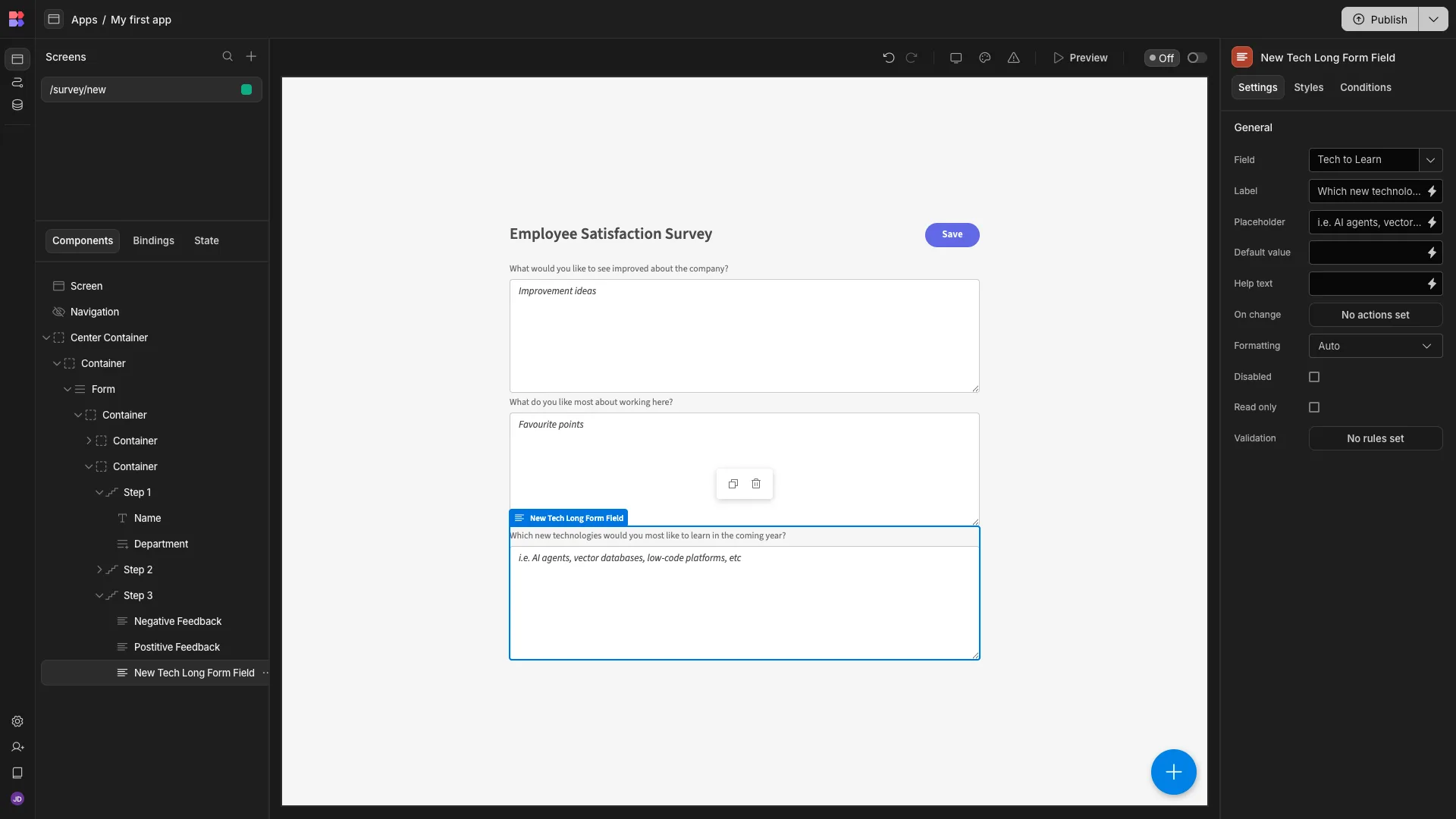The image size is (1456, 819).
Task: Switch to the Styles tab
Action: [x=1308, y=87]
